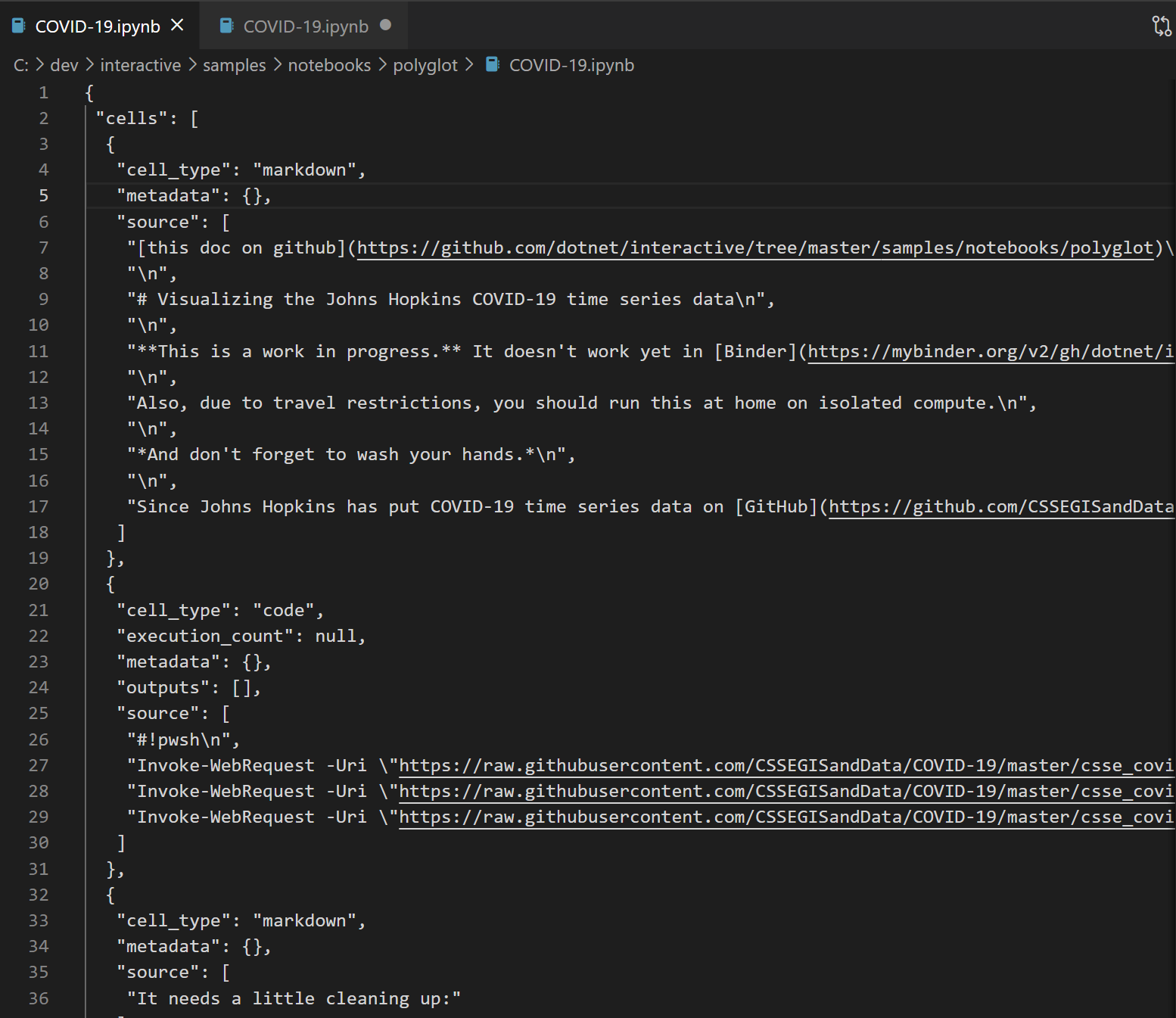
Task: Expand the breadcrumb chevron after polyglot
Action: pyautogui.click(x=469, y=65)
